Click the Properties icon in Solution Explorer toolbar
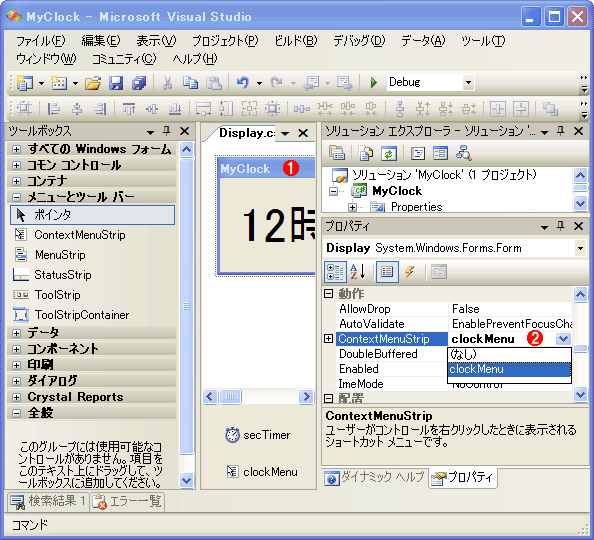This screenshot has width=594, height=540. point(336,153)
